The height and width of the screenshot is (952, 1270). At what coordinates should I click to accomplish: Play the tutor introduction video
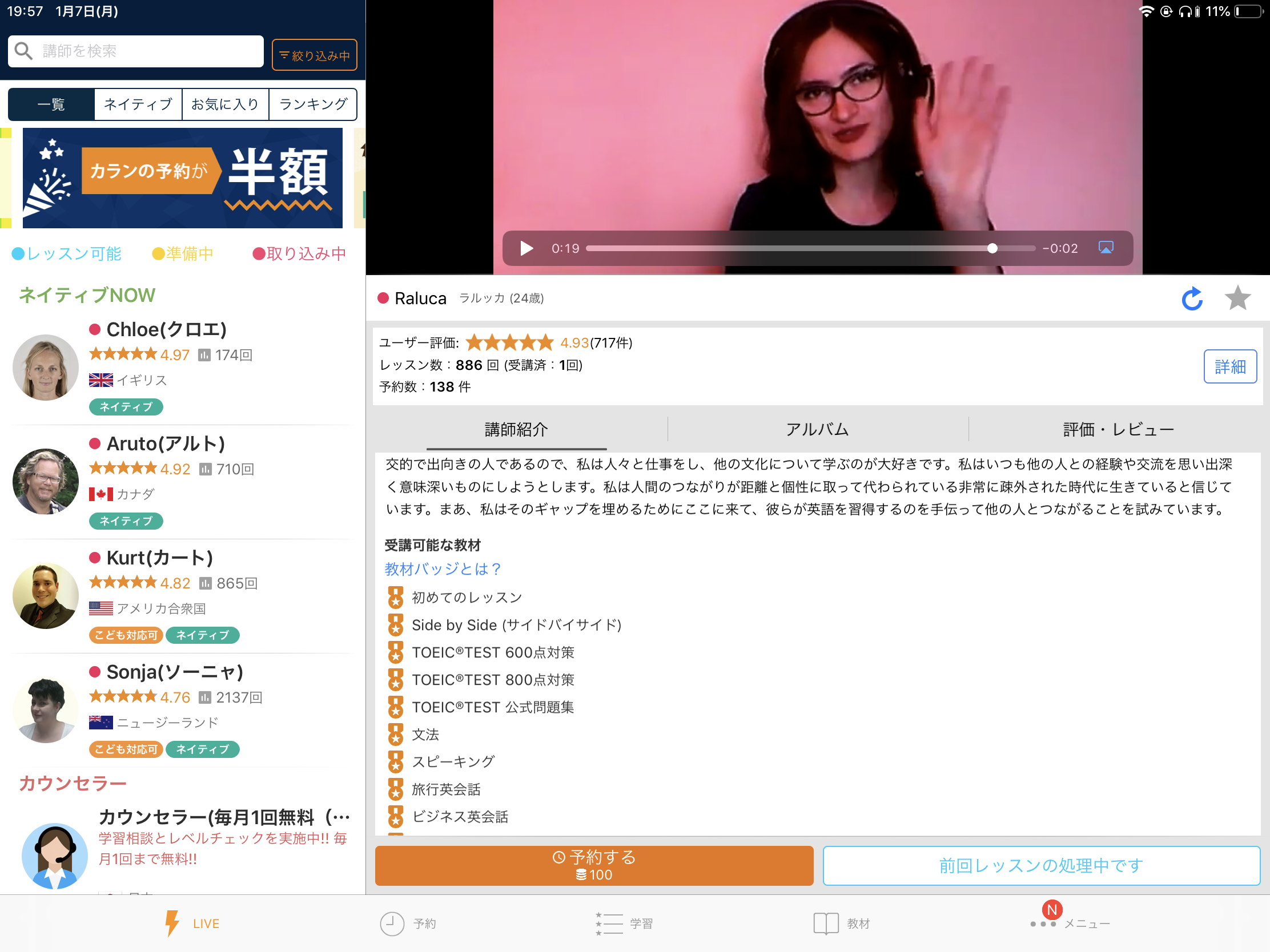(527, 248)
